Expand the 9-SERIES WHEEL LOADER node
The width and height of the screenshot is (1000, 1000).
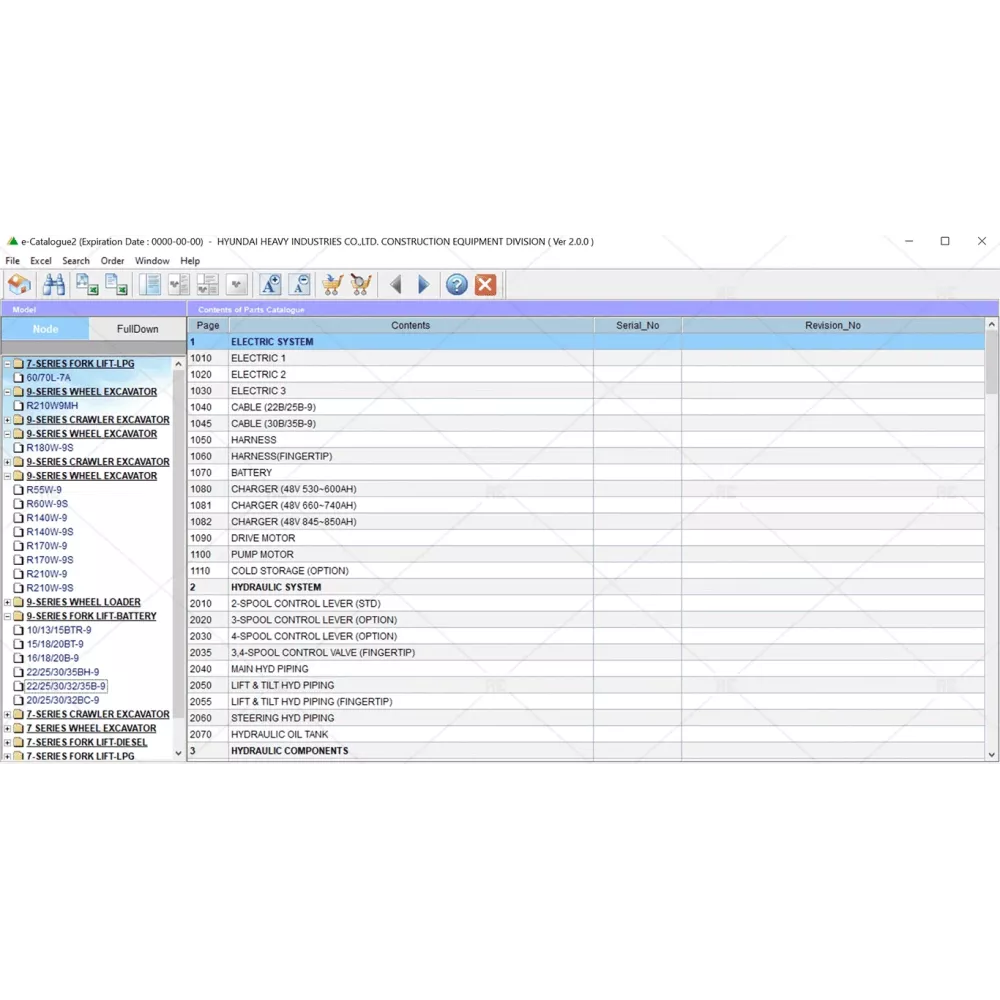point(7,602)
